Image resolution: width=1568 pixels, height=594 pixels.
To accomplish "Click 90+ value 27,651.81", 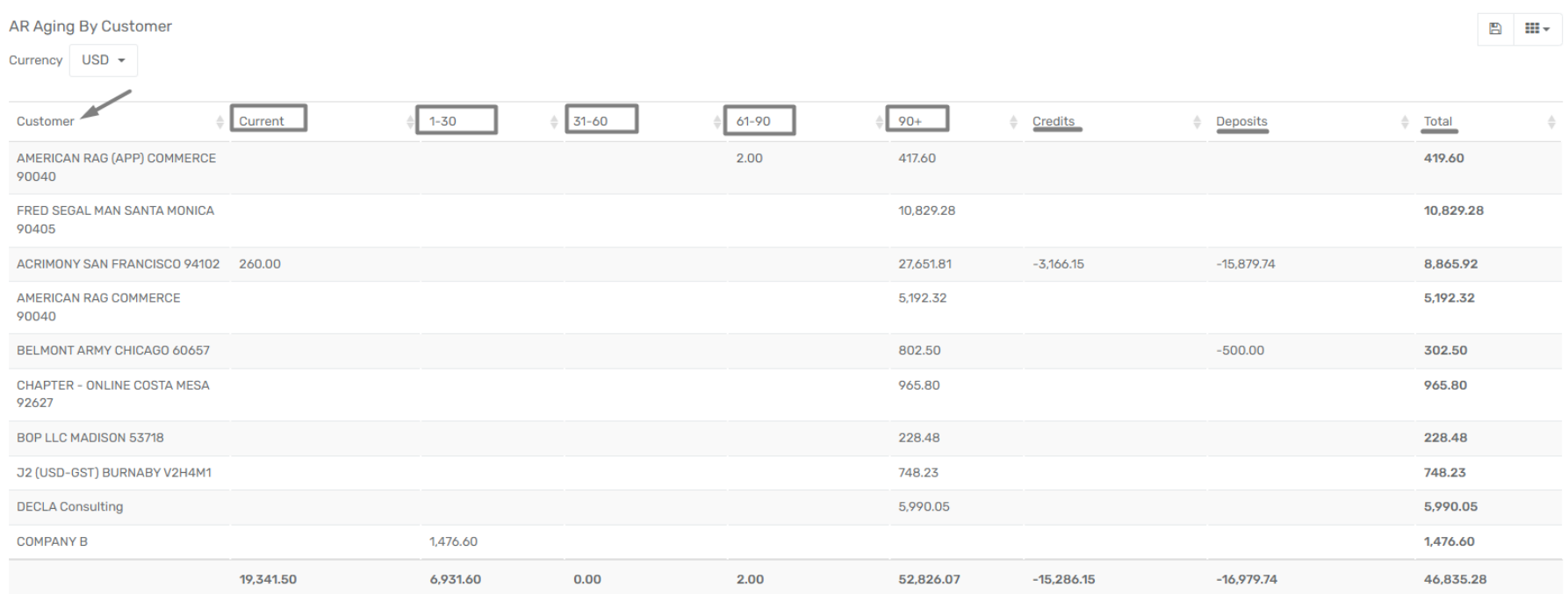I will (x=924, y=264).
